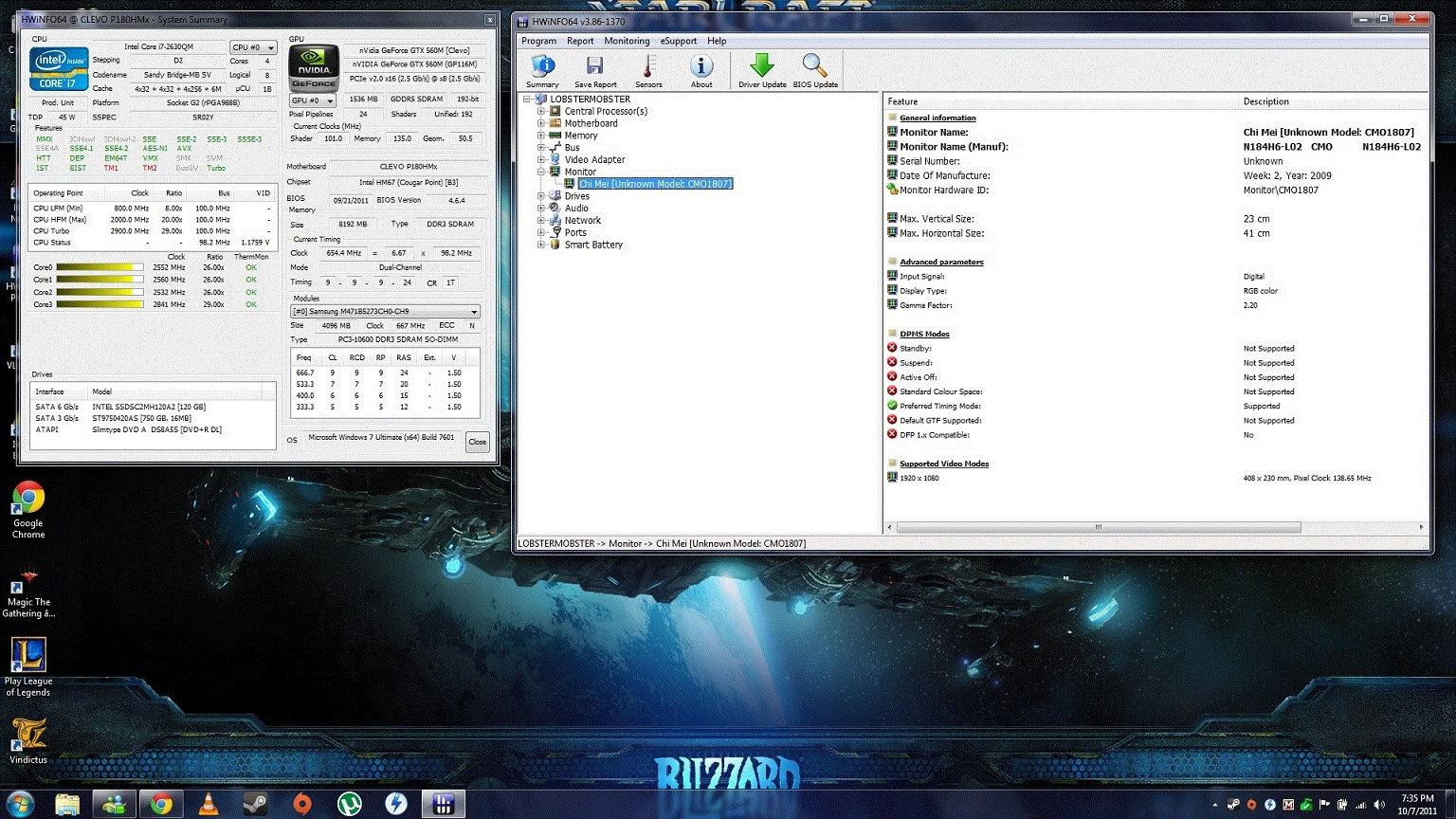
Task: Expand the Video Adapter tree node
Action: pyautogui.click(x=541, y=159)
